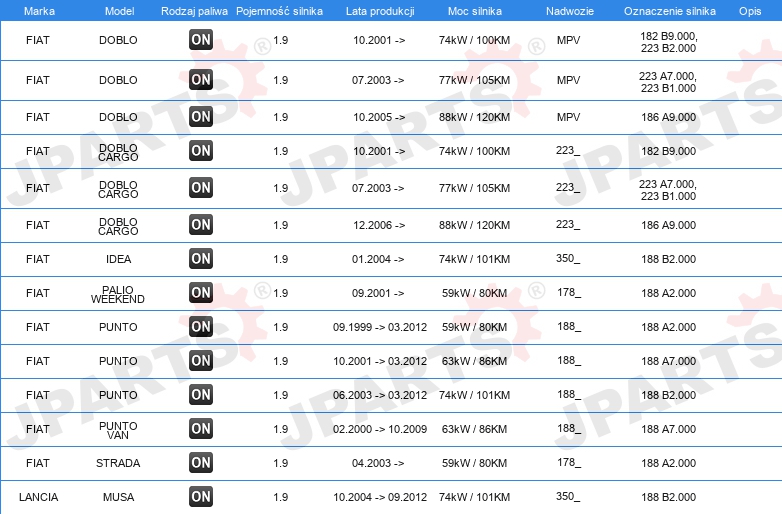The image size is (782, 514).
Task: Select the 188 A7.000 code in Punto Van row
Action: 668,429
